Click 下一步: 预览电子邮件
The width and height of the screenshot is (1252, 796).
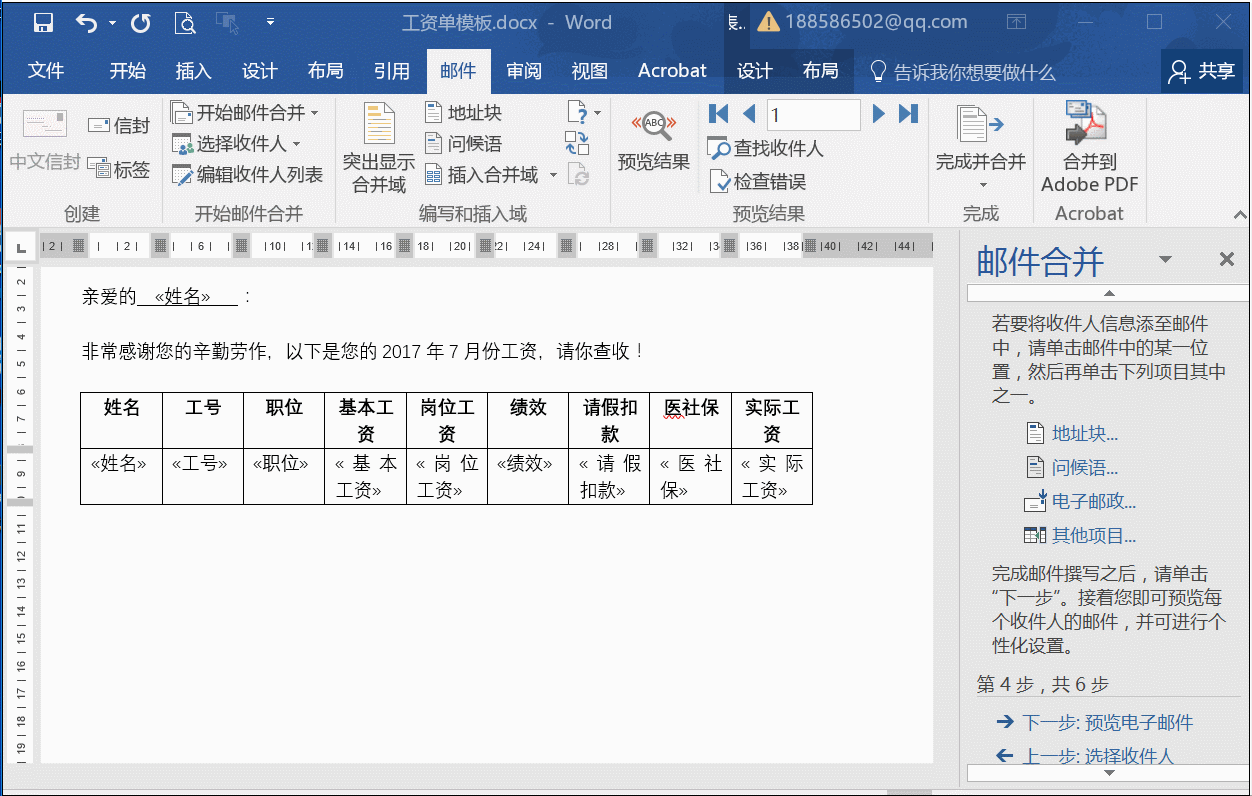[x=1095, y=722]
